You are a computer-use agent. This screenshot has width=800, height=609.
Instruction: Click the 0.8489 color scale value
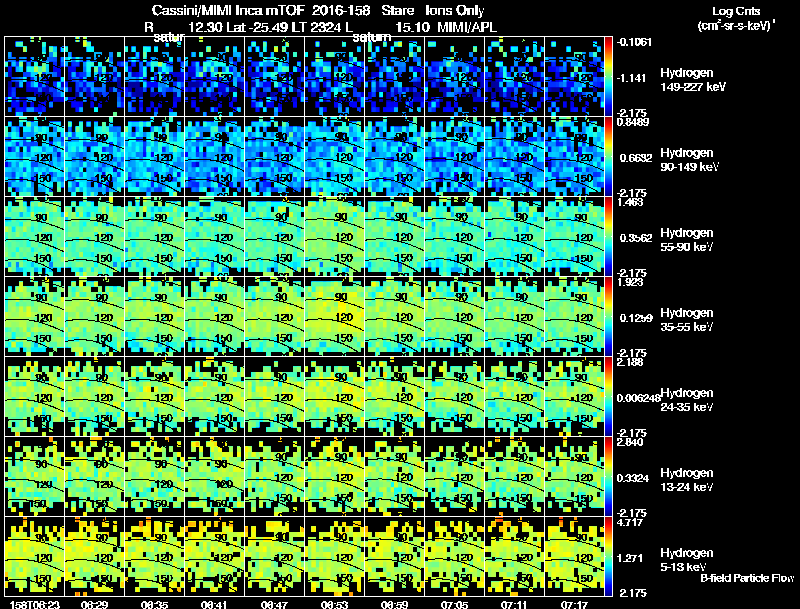(x=633, y=122)
